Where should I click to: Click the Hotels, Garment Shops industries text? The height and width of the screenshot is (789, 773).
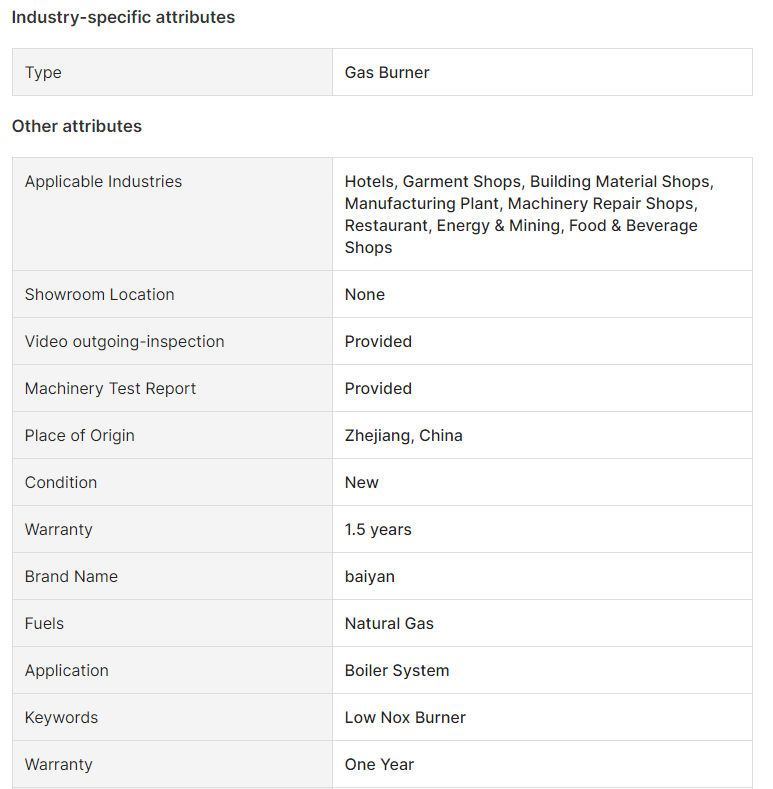tap(529, 214)
